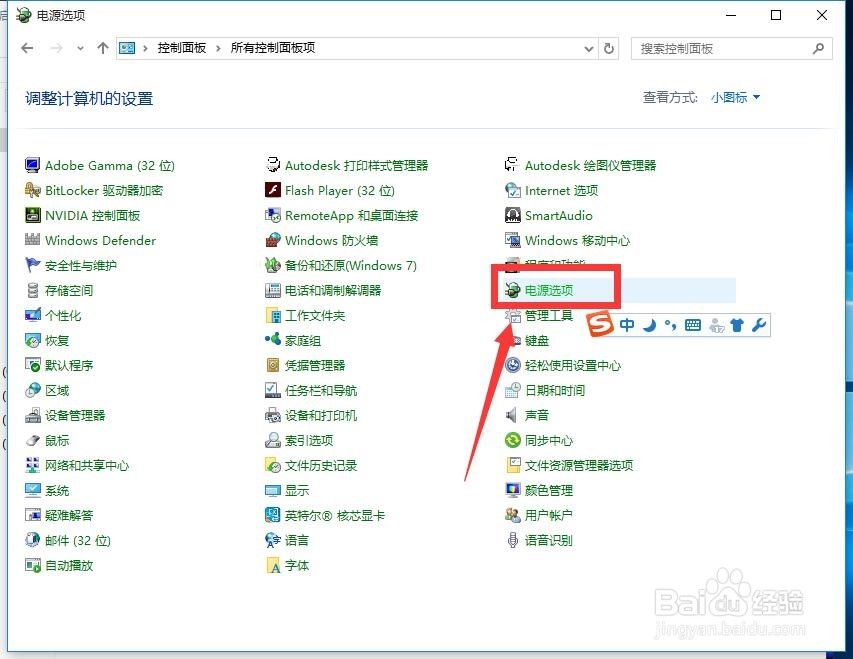
Task: Click the 颜色管理 icon
Action: point(512,490)
